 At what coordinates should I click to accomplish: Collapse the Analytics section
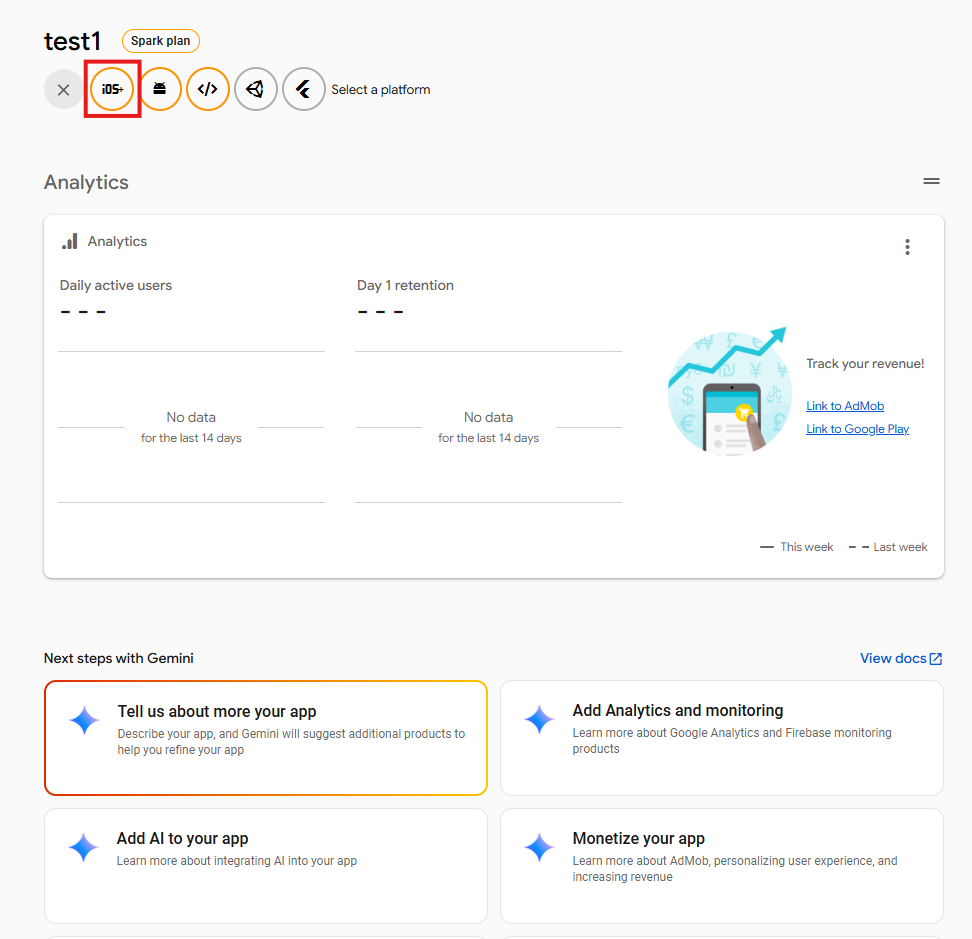point(931,182)
